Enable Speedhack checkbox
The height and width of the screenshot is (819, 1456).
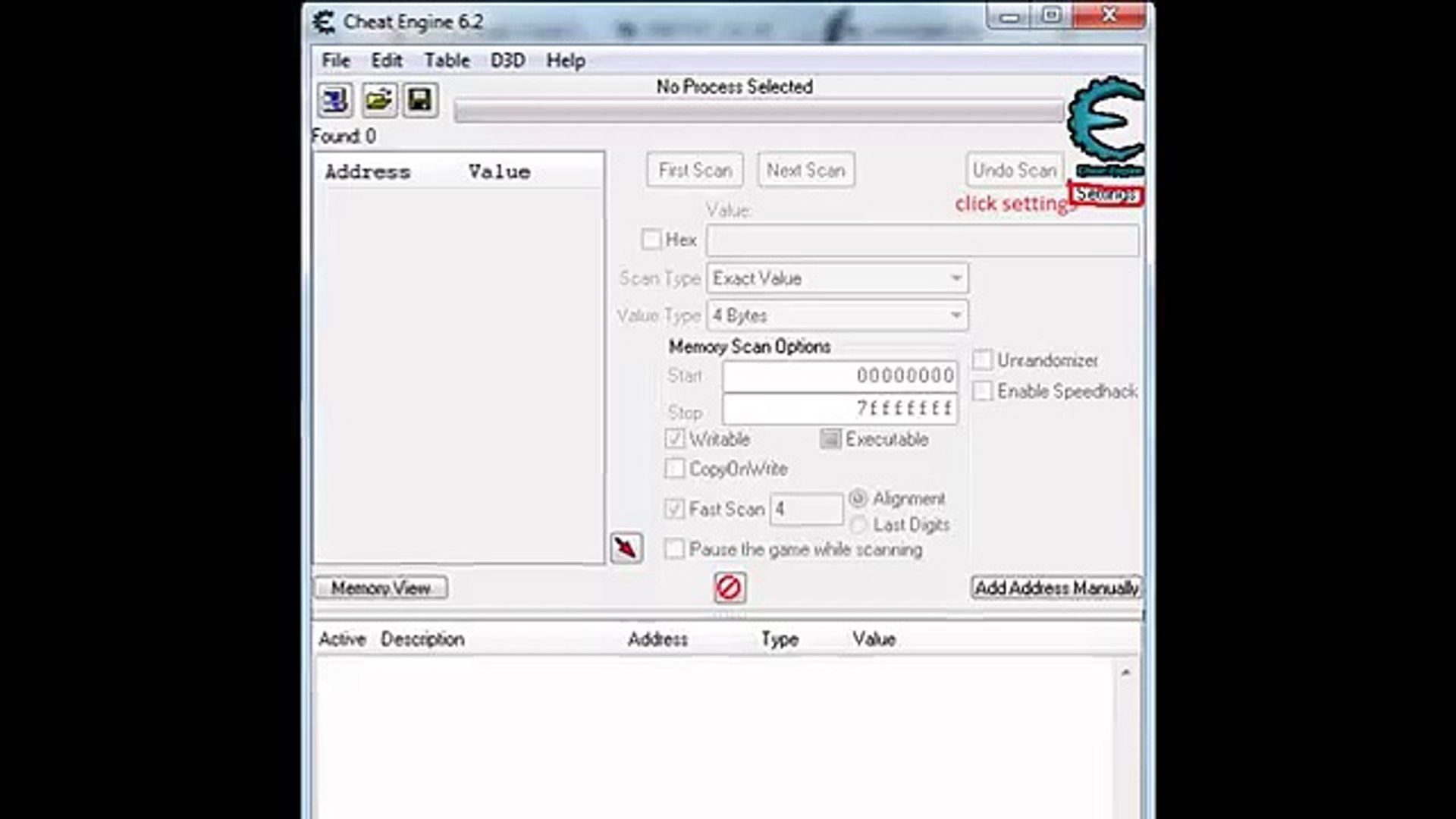(983, 391)
